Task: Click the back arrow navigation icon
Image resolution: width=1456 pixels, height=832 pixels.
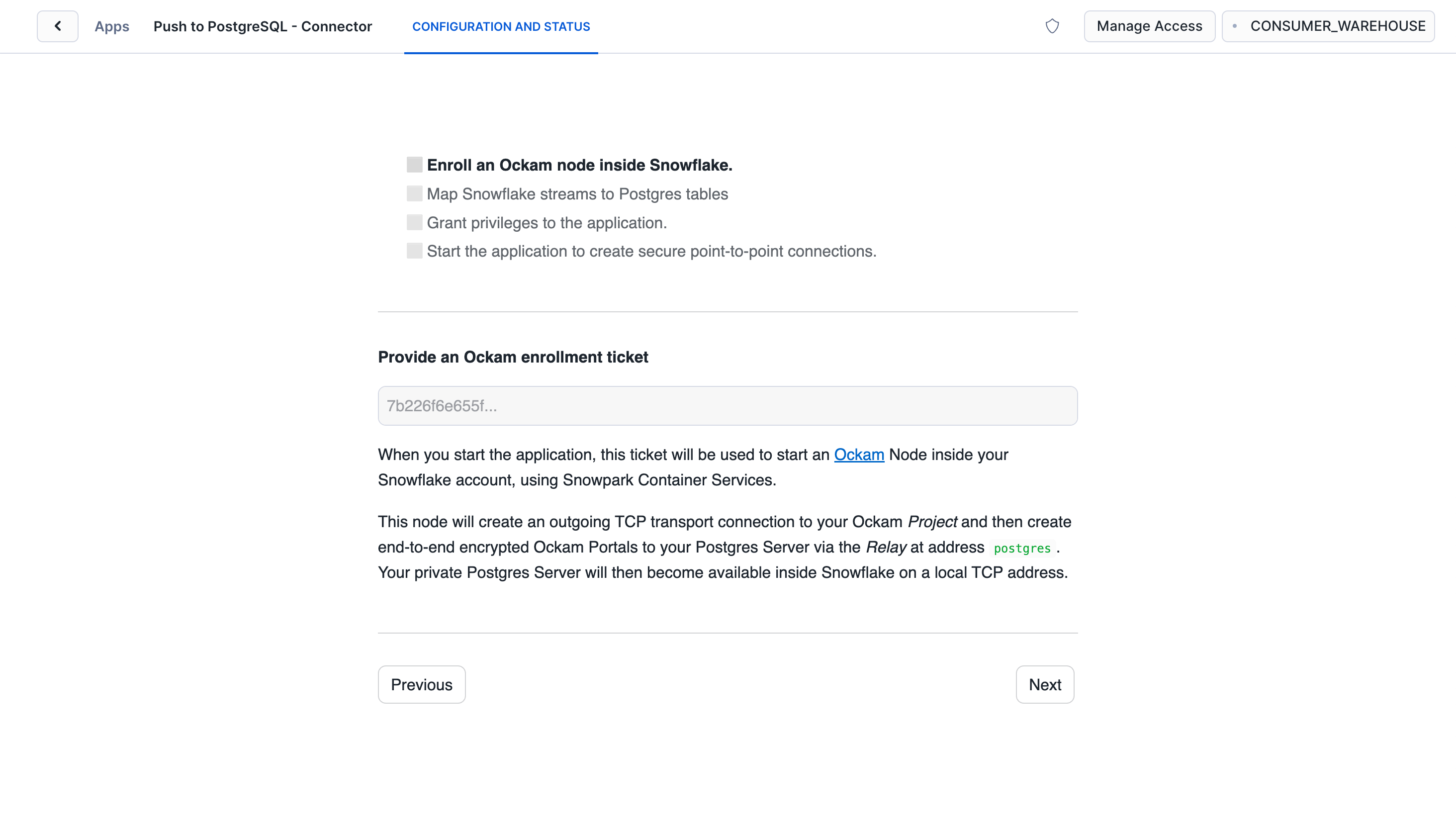Action: (56, 26)
